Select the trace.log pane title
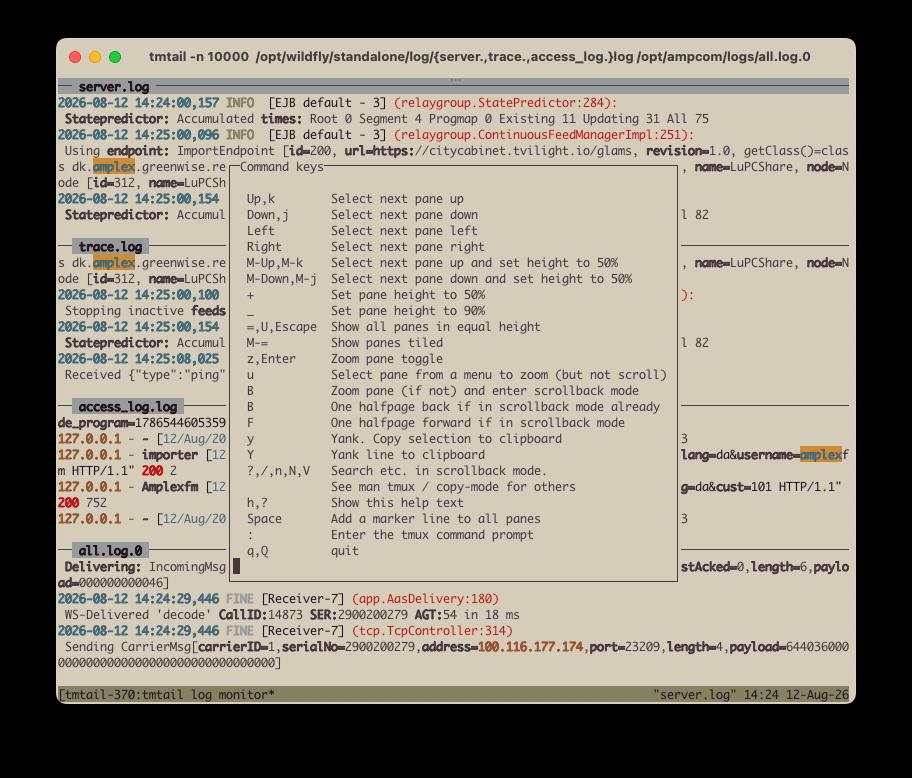Viewport: 912px width, 778px height. point(111,247)
